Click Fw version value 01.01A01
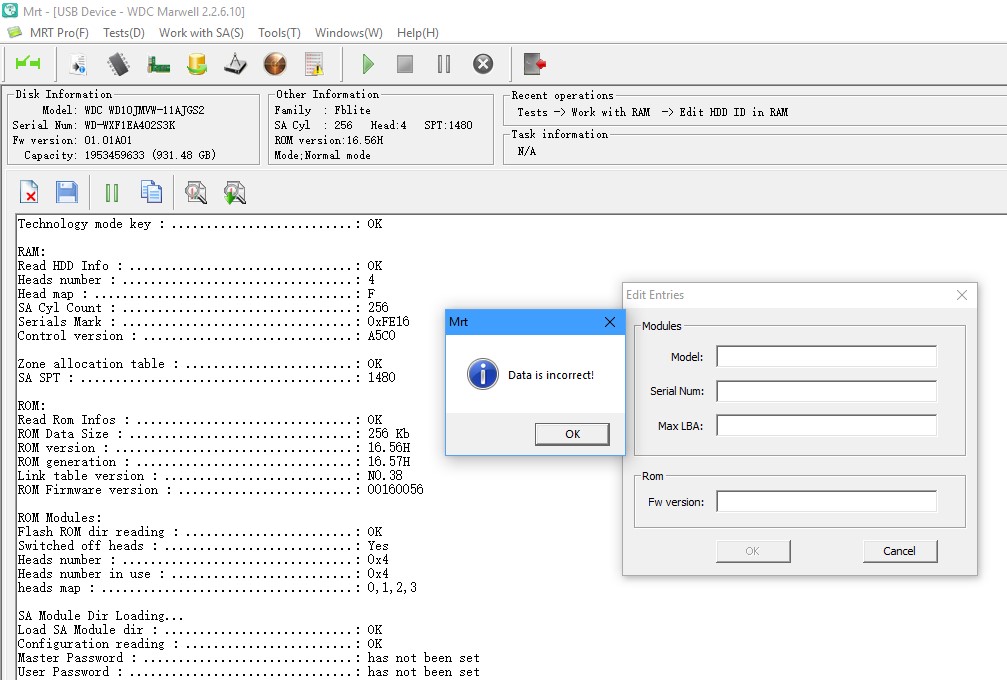Image resolution: width=1007 pixels, height=680 pixels. pos(108,141)
